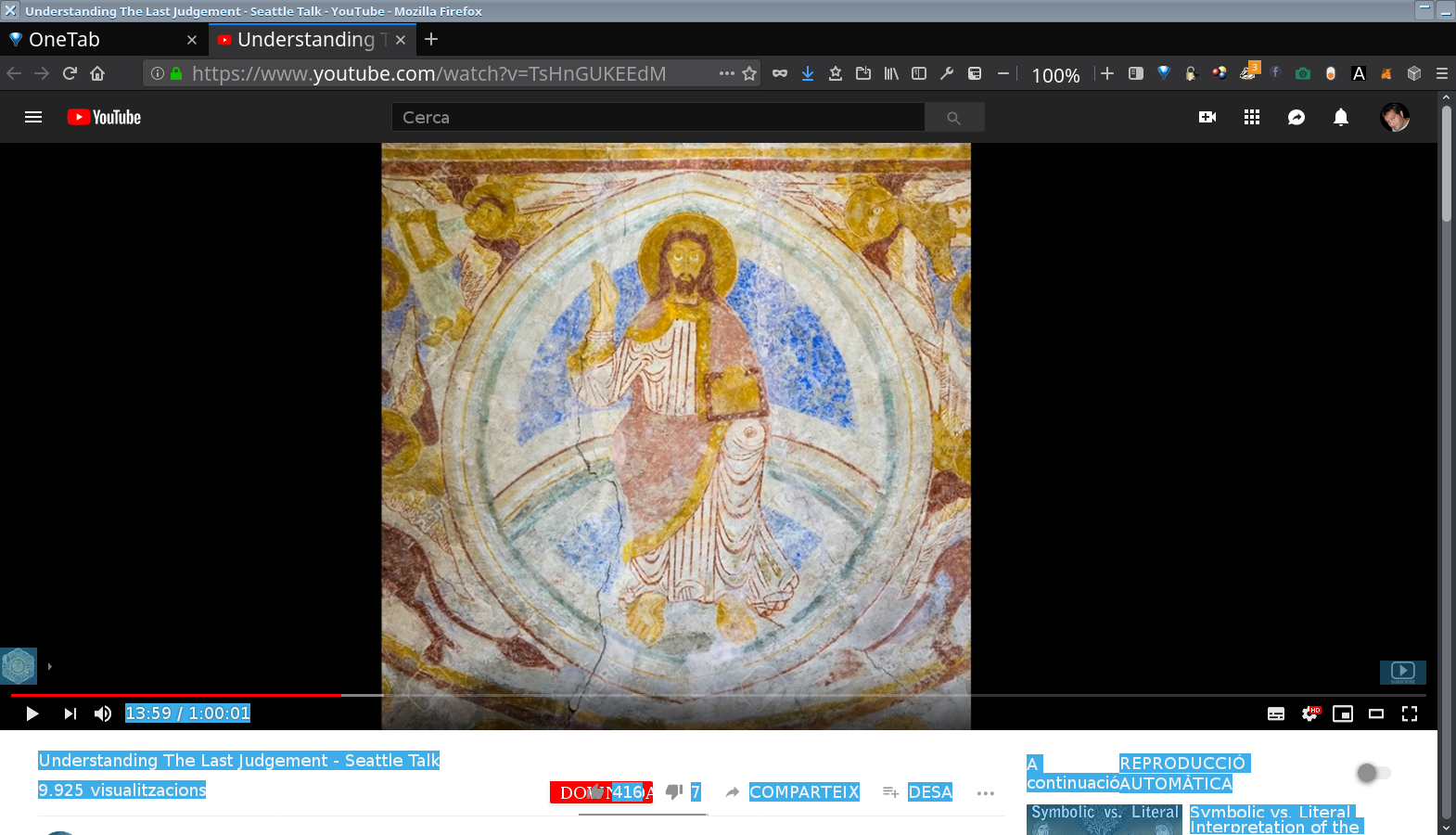The height and width of the screenshot is (835, 1456).
Task: Open the player settings gear
Action: (x=1309, y=713)
